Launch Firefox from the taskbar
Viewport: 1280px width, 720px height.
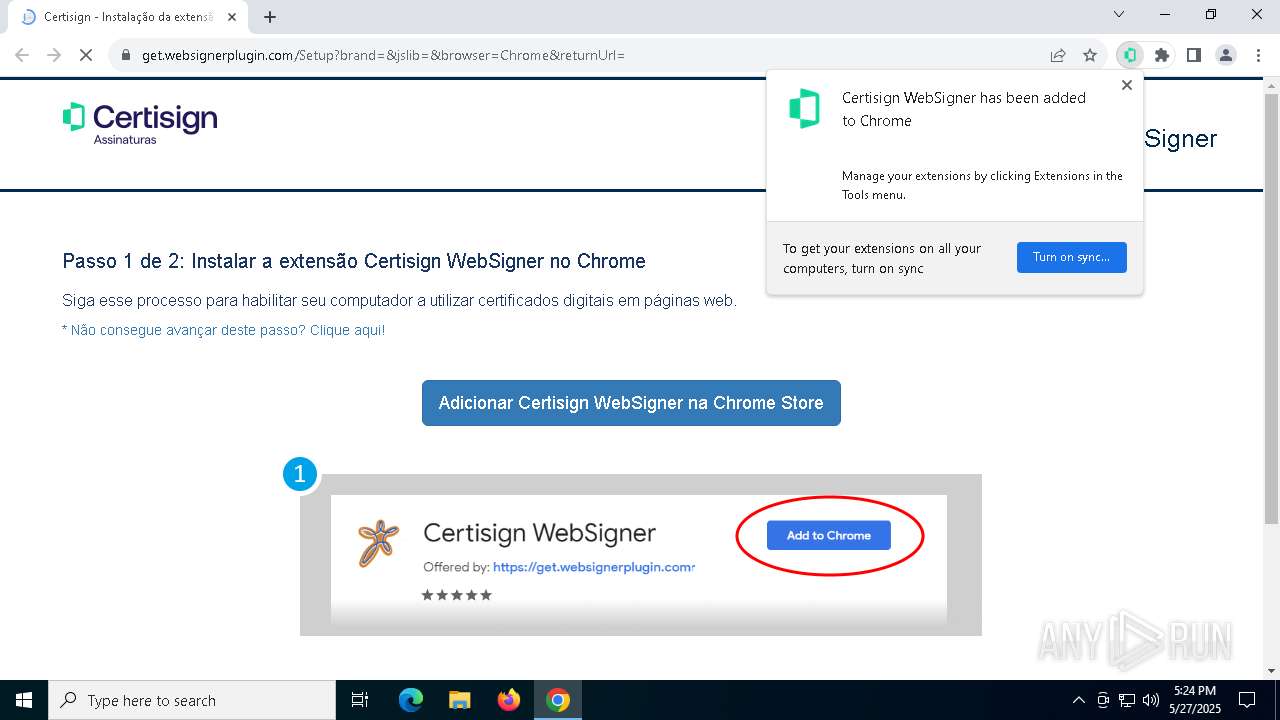[x=509, y=700]
